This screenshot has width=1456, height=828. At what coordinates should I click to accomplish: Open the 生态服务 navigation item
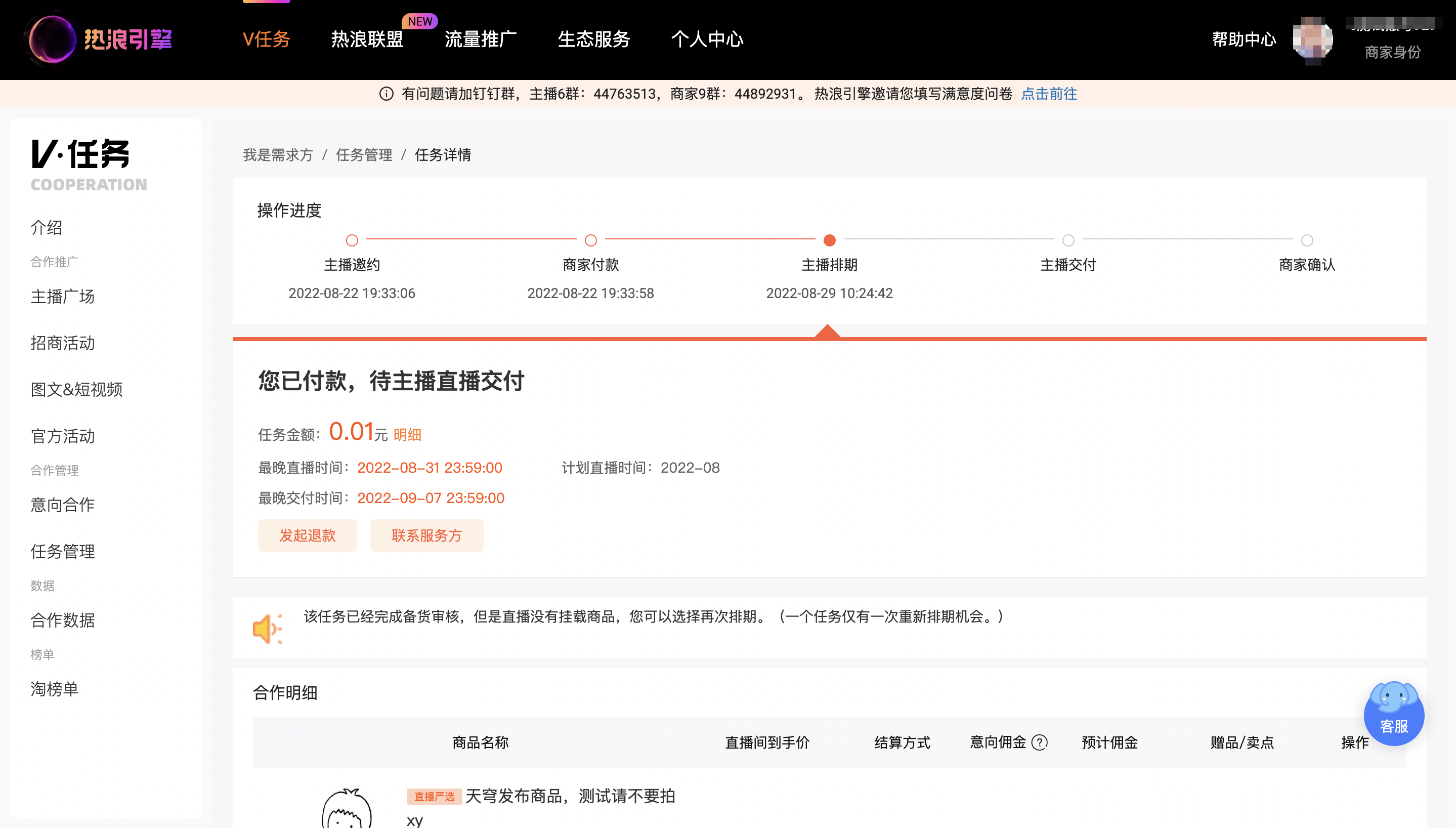(594, 39)
